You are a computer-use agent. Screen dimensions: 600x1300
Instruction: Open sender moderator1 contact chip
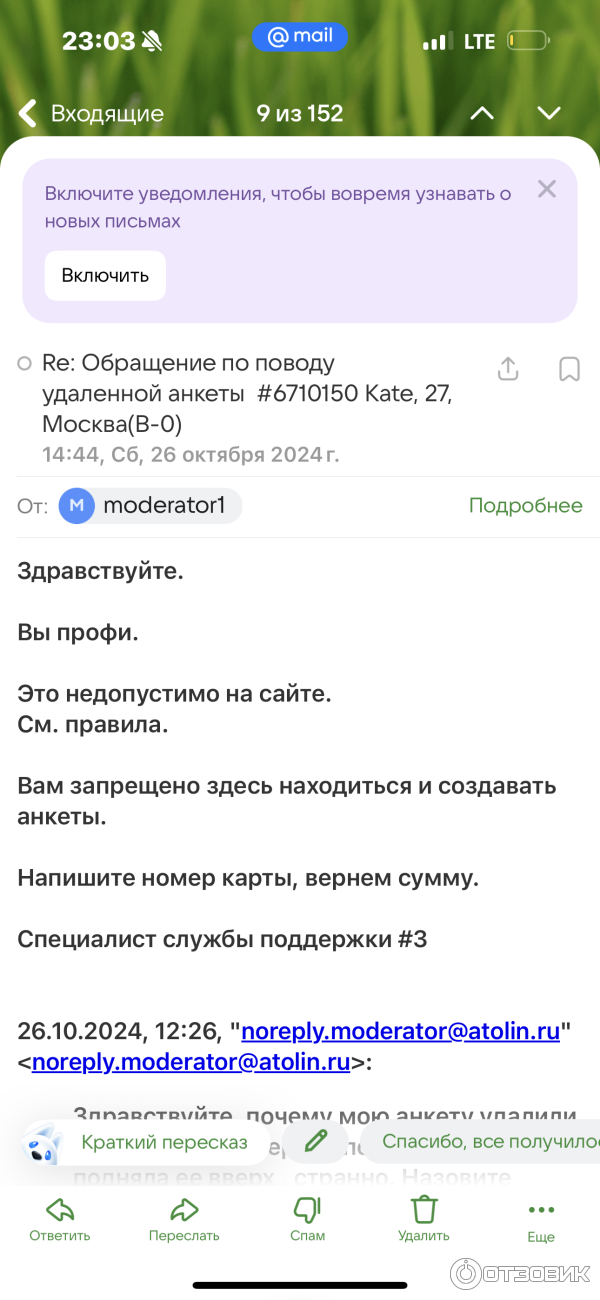pos(150,506)
